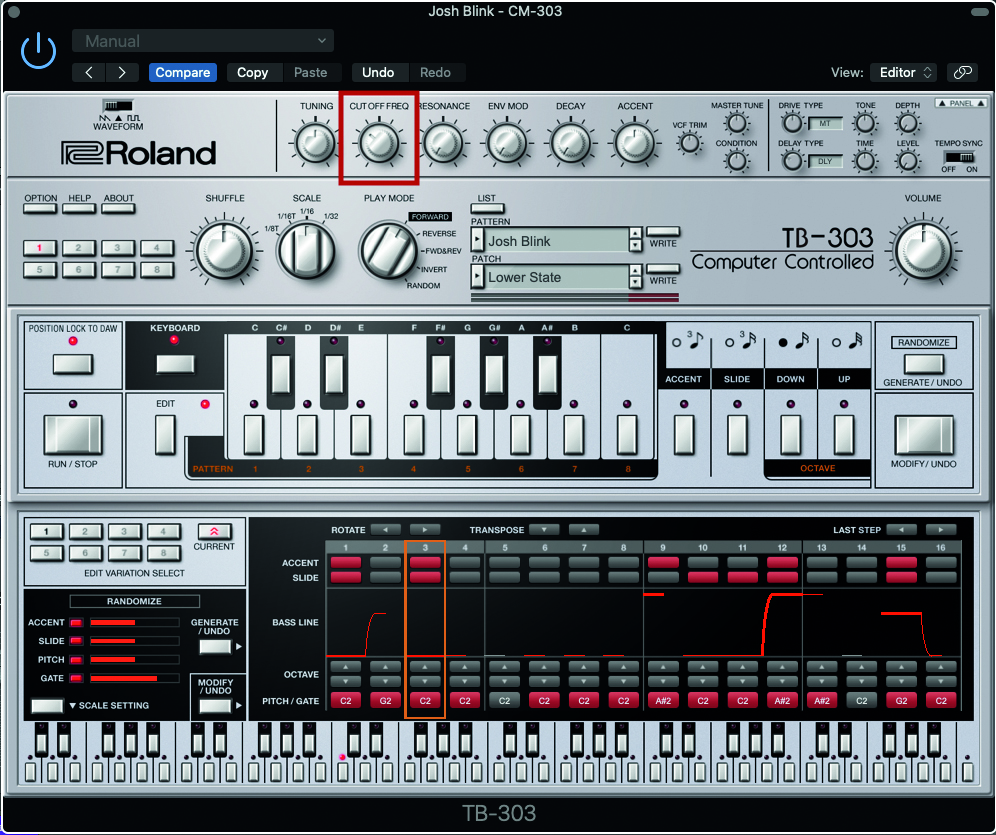Toggle the randomize Accent enable indicator
The height and width of the screenshot is (835, 996).
coord(76,623)
